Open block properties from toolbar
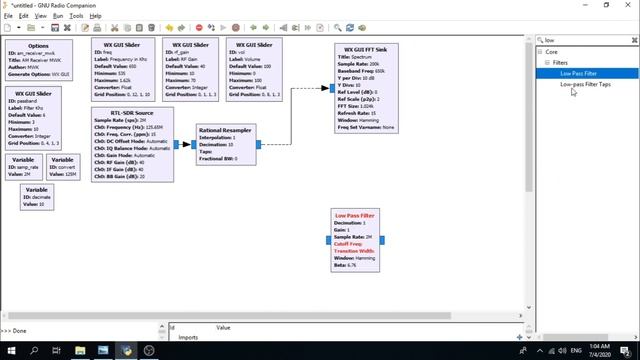 click(x=85, y=28)
